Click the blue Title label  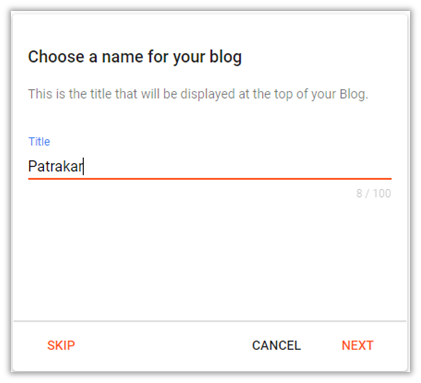click(x=39, y=141)
